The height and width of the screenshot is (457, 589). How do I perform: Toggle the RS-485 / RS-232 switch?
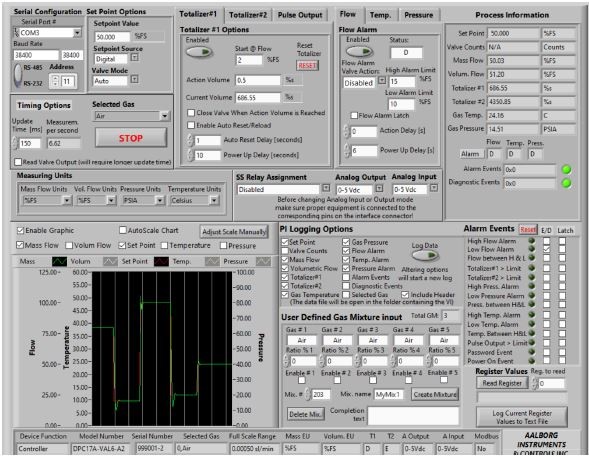[x=18, y=74]
